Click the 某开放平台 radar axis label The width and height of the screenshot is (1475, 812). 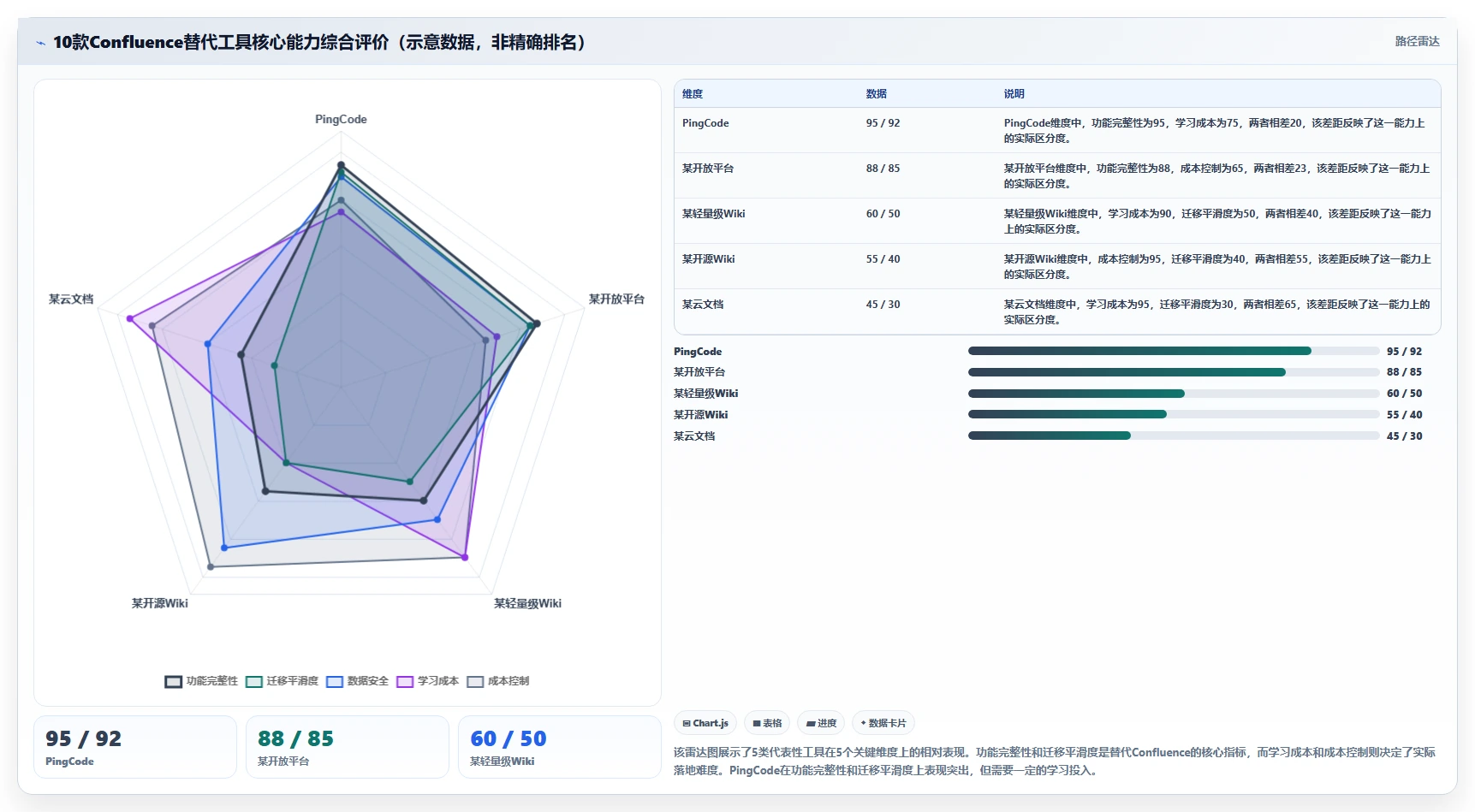[616, 299]
